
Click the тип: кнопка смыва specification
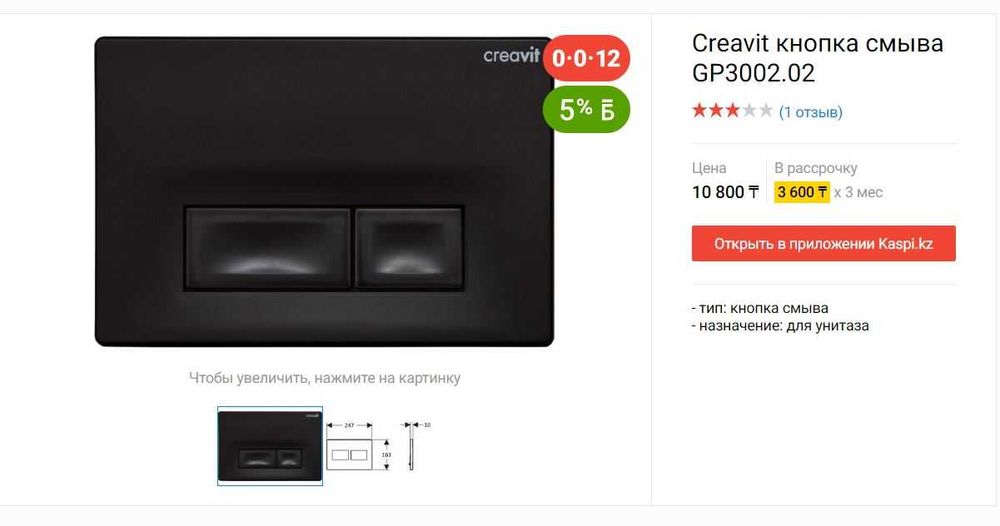tap(760, 308)
